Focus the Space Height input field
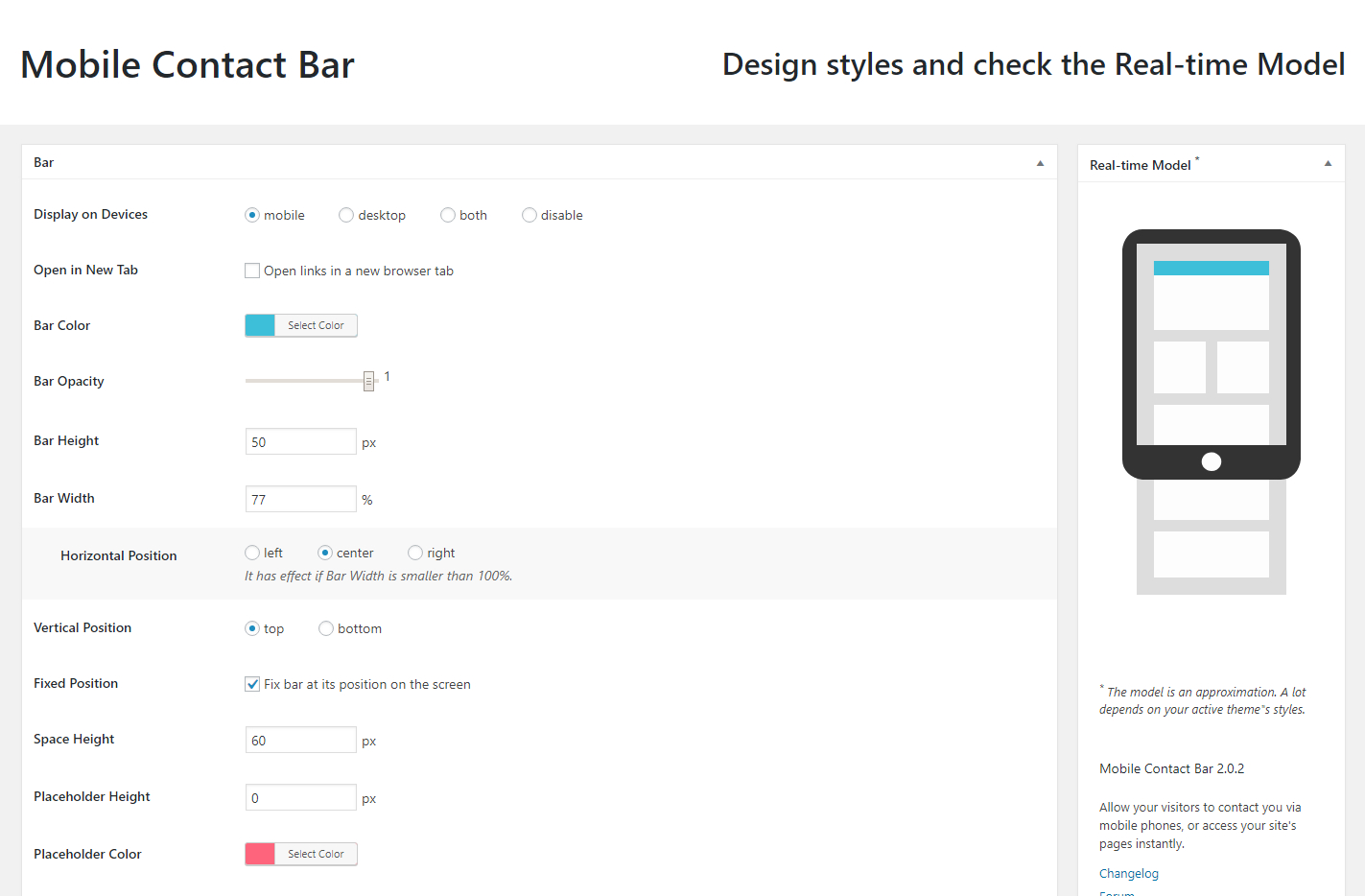This screenshot has width=1365, height=896. [x=301, y=740]
